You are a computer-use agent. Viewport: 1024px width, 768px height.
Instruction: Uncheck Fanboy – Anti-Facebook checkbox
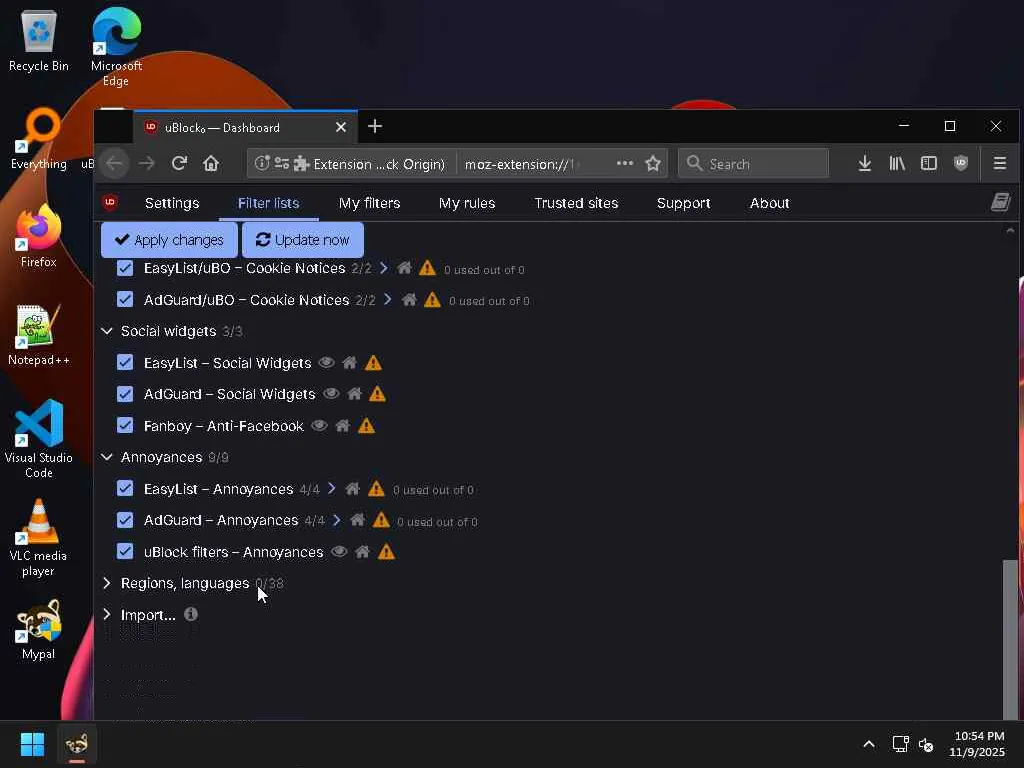[x=125, y=425]
